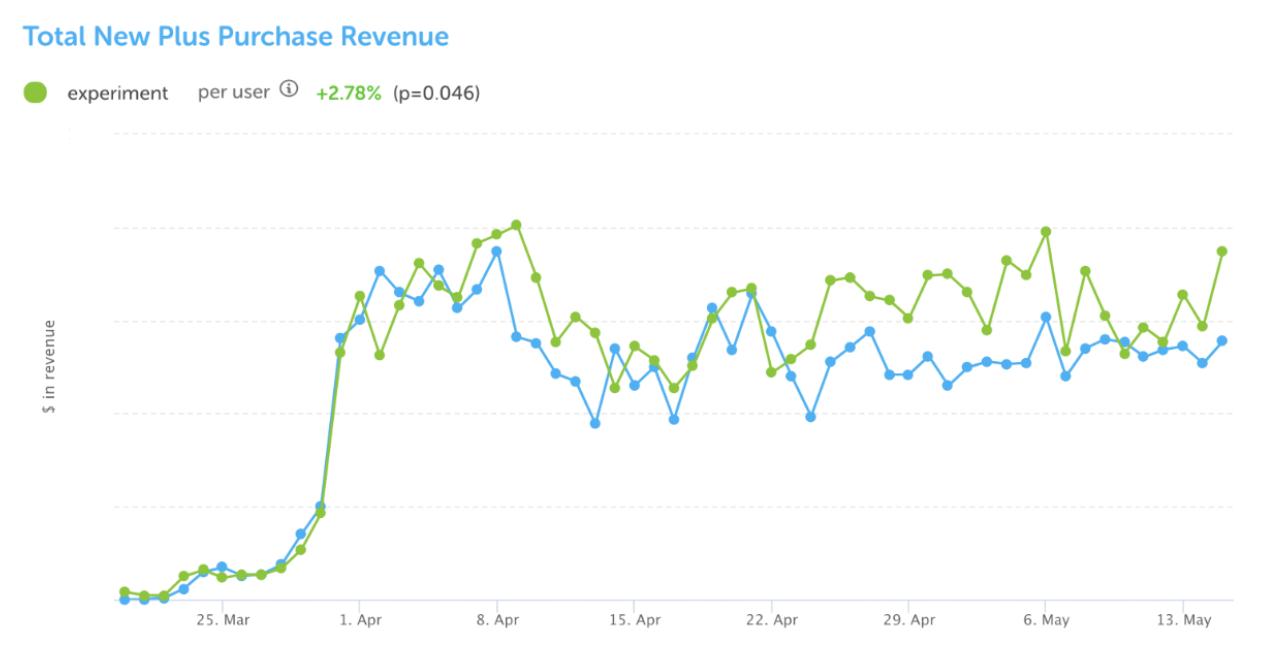Select the highest green data point near 6 May
1278x654 pixels.
click(x=1046, y=230)
